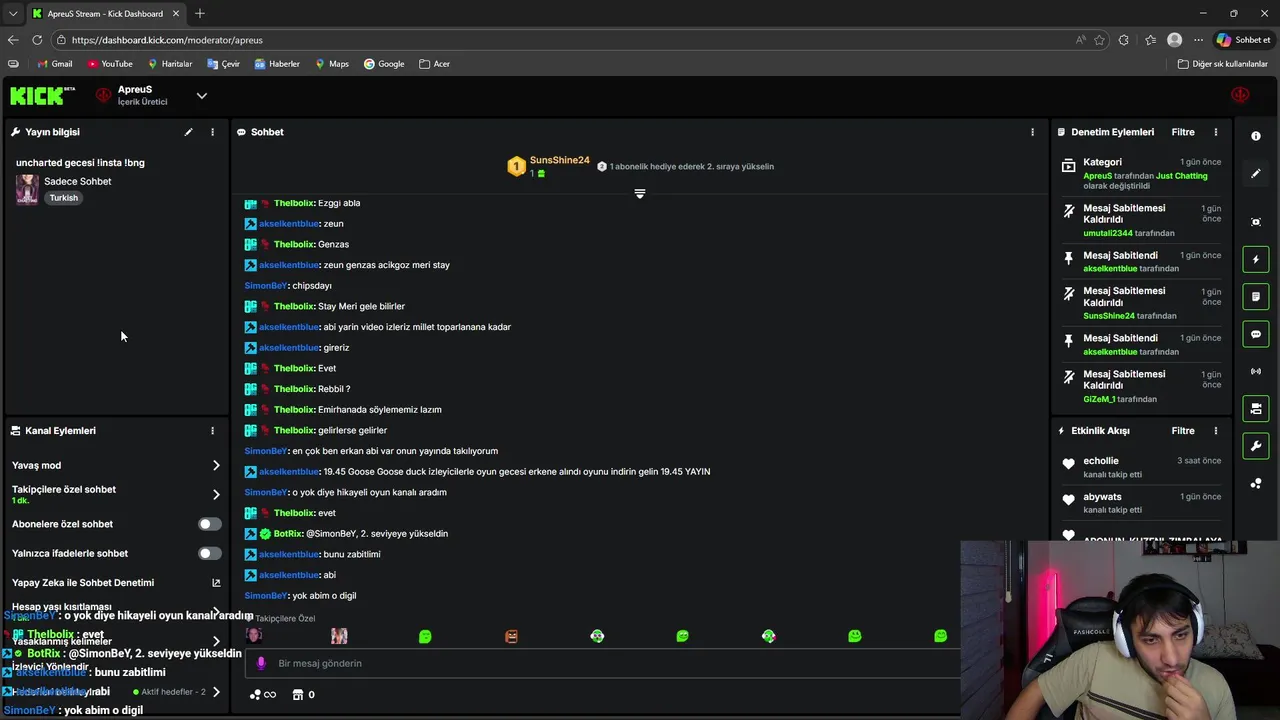Click the first-place badge next to SunsShine24

click(x=516, y=167)
